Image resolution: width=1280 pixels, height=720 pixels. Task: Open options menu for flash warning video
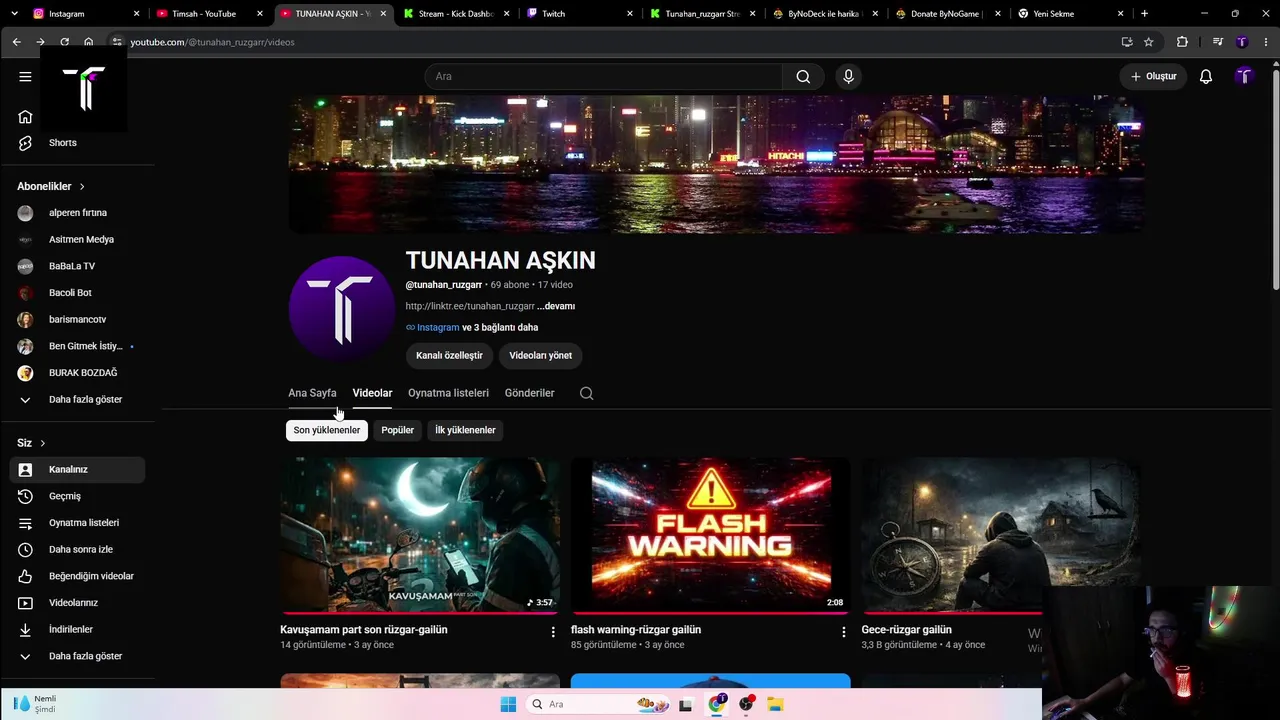point(843,632)
